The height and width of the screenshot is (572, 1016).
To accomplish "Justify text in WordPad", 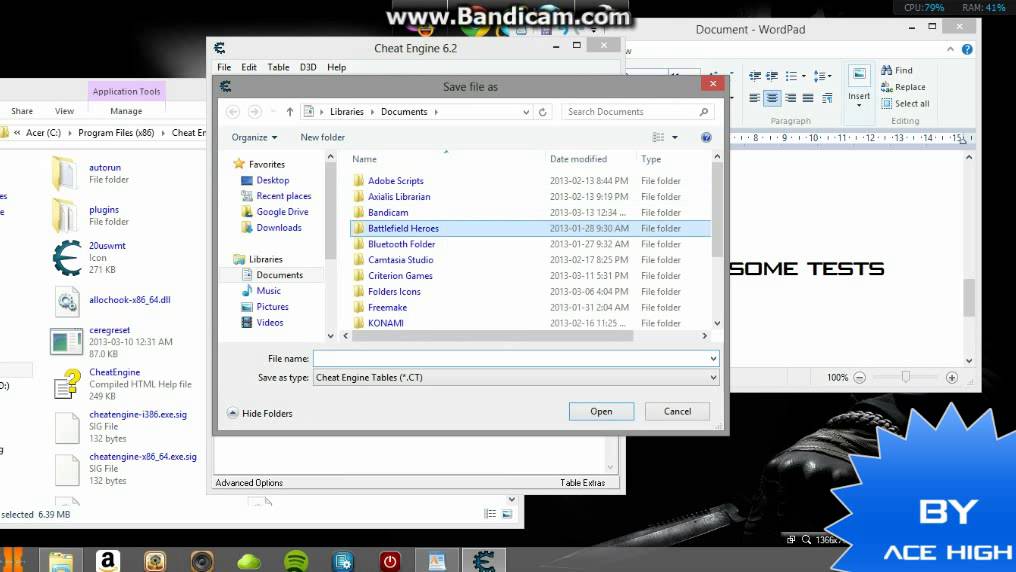I will tap(808, 98).
